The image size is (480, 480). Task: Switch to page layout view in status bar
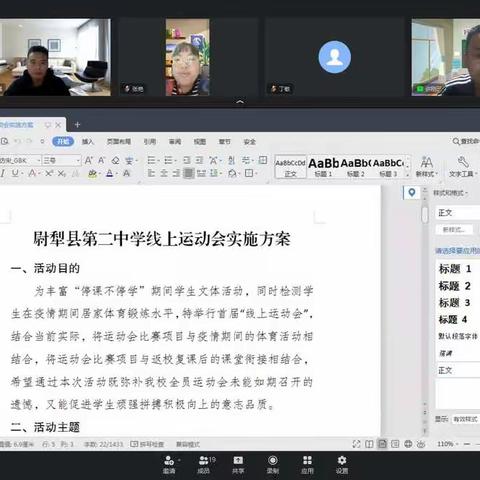tap(382, 444)
